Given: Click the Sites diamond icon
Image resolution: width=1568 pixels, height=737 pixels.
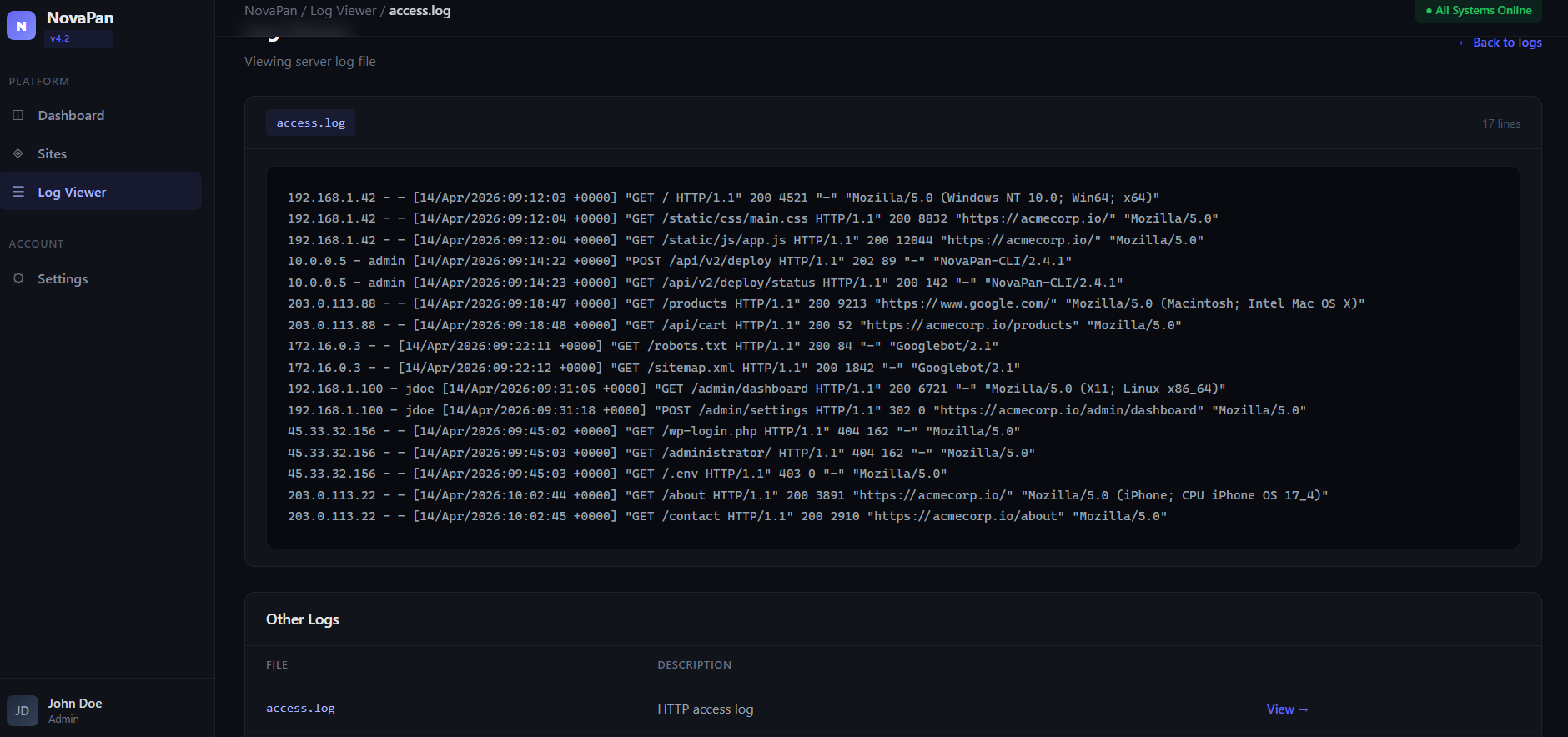Looking at the screenshot, I should pyautogui.click(x=18, y=153).
